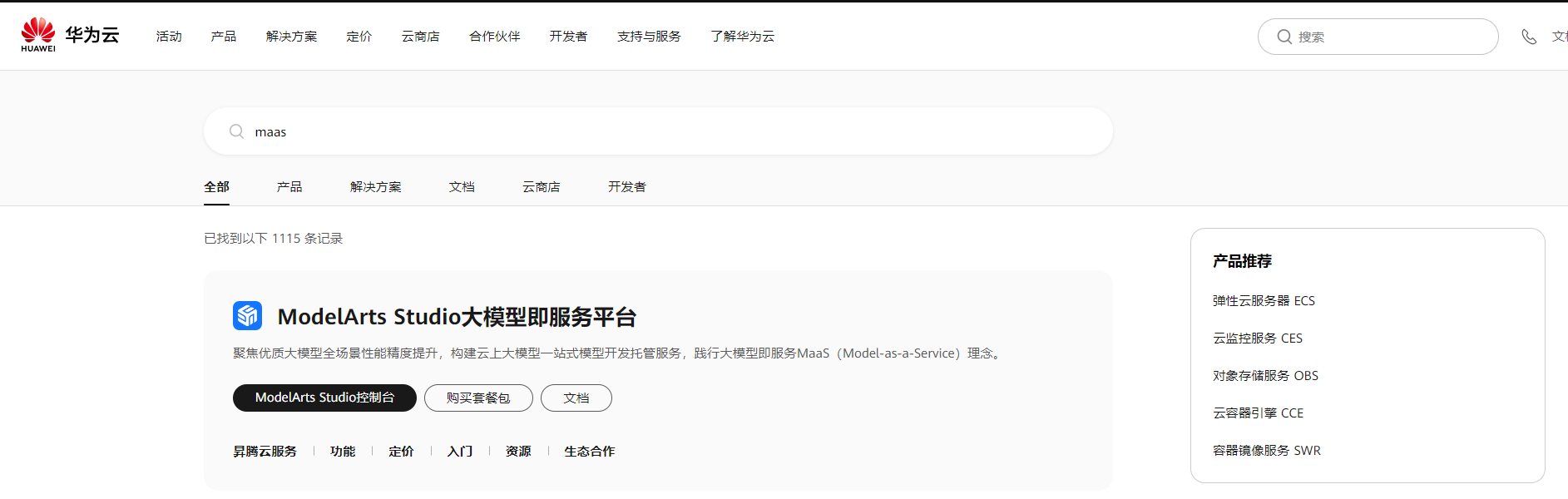1568x499 pixels.
Task: Open 对象存储服务 OBS recommendation
Action: click(x=1265, y=375)
